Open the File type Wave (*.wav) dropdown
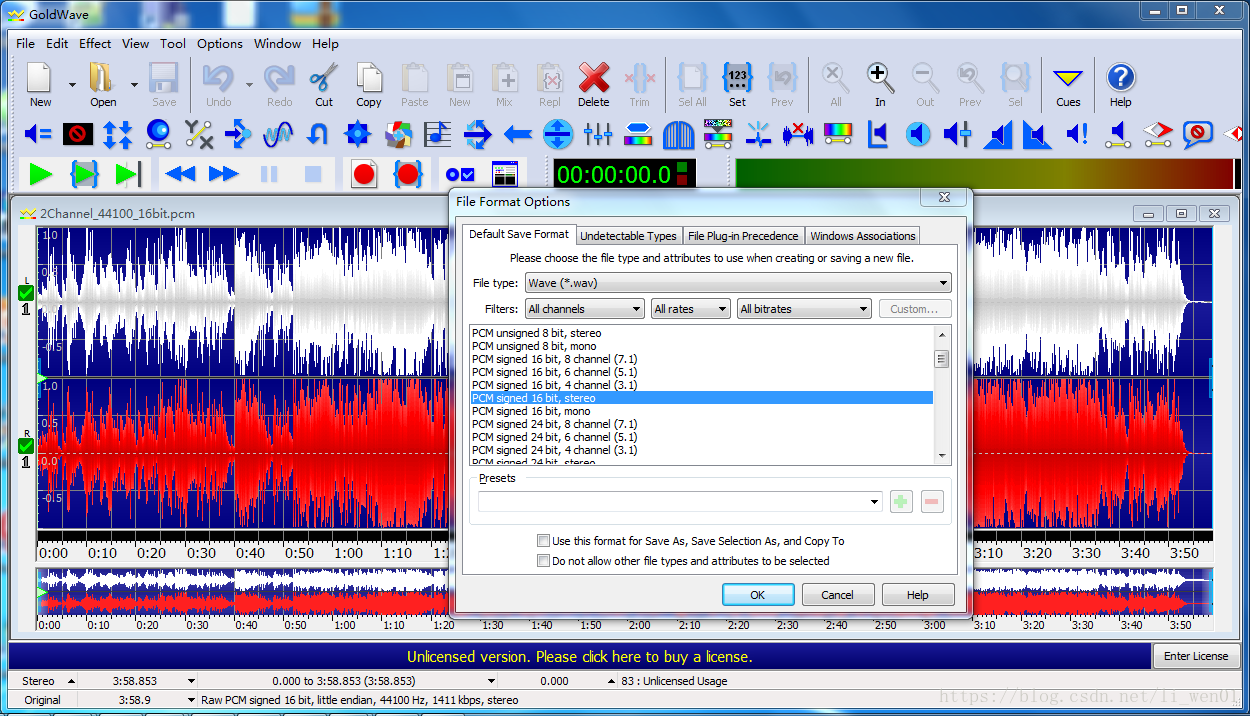This screenshot has height=716, width=1250. point(738,283)
